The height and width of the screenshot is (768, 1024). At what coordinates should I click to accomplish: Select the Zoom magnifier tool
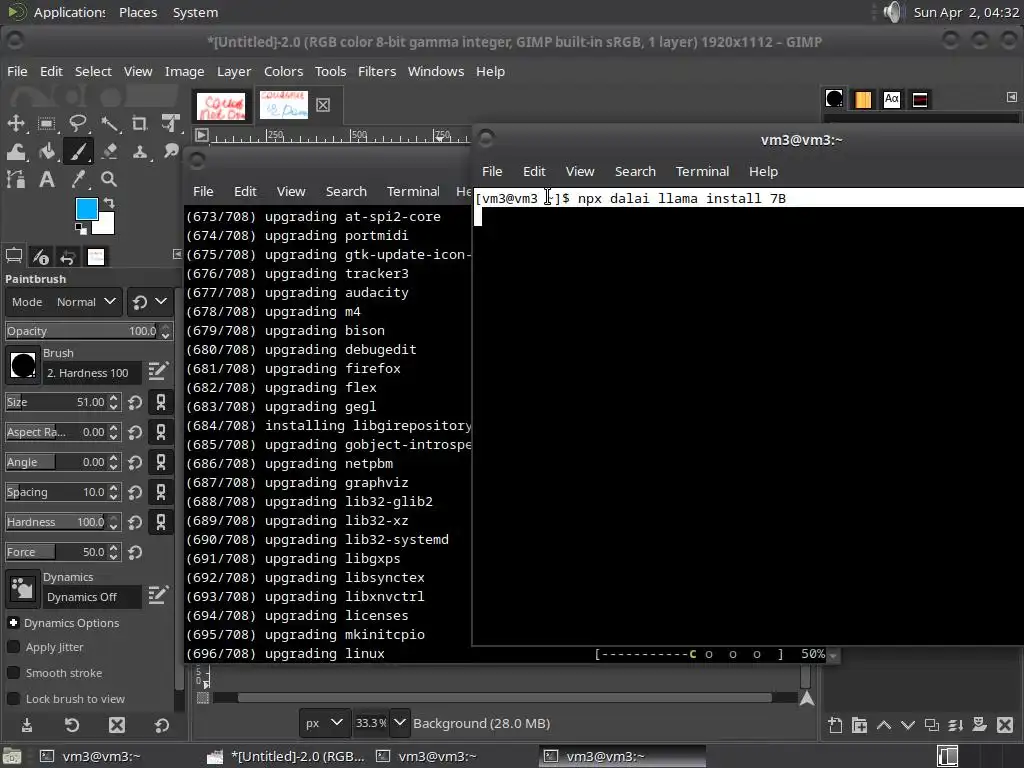(109, 179)
